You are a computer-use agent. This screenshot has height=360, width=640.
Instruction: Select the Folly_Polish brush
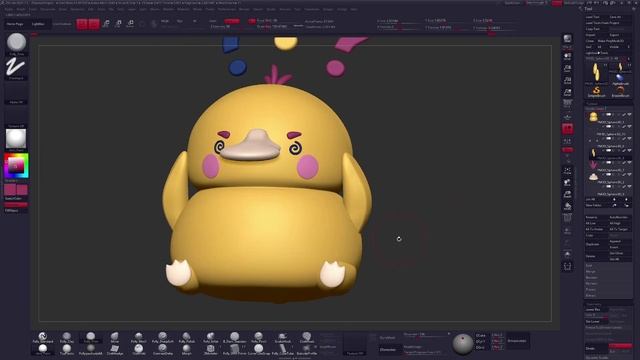coord(187,338)
